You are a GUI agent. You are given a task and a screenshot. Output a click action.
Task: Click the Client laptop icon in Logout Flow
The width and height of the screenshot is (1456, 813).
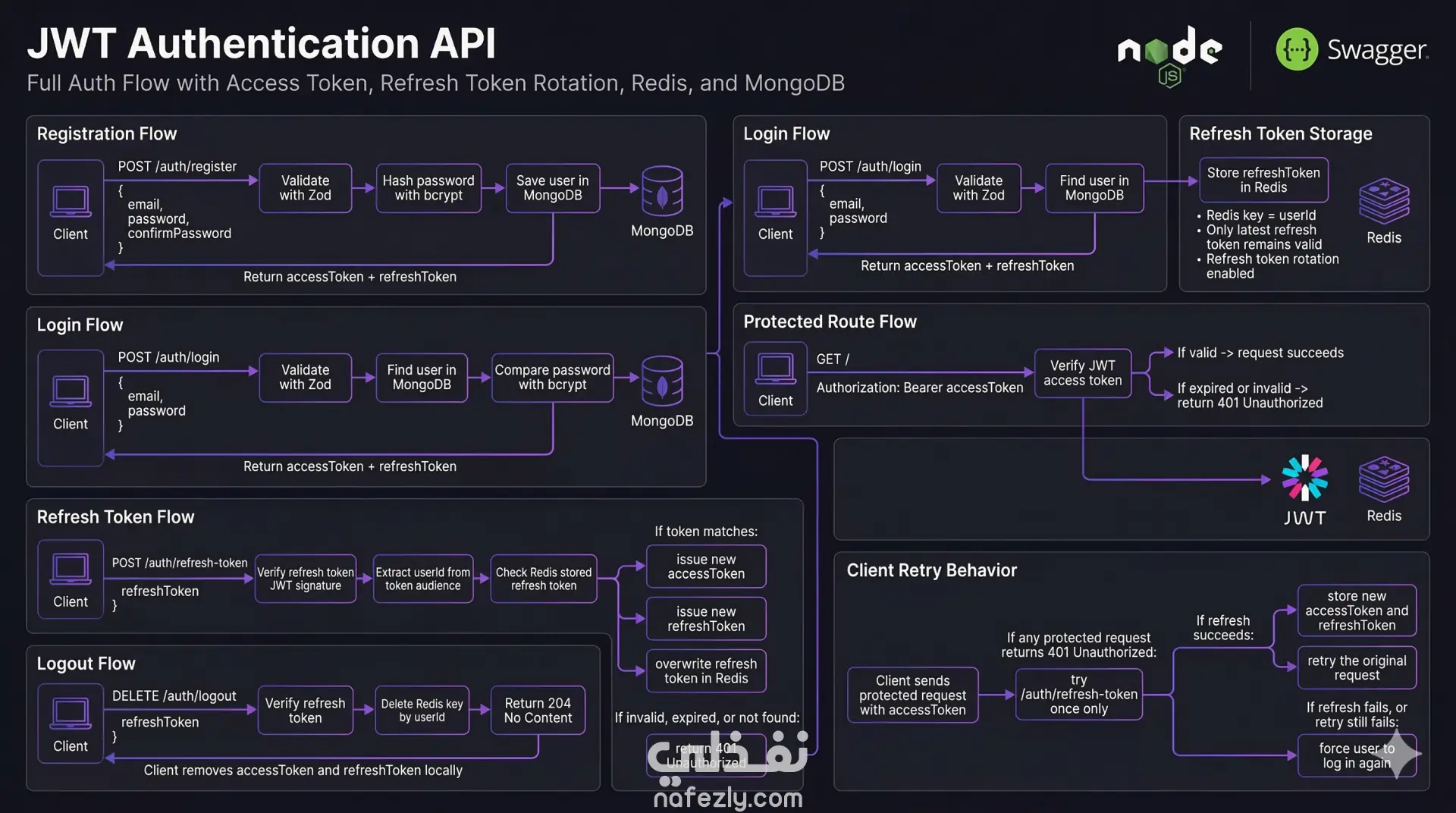pos(71,714)
